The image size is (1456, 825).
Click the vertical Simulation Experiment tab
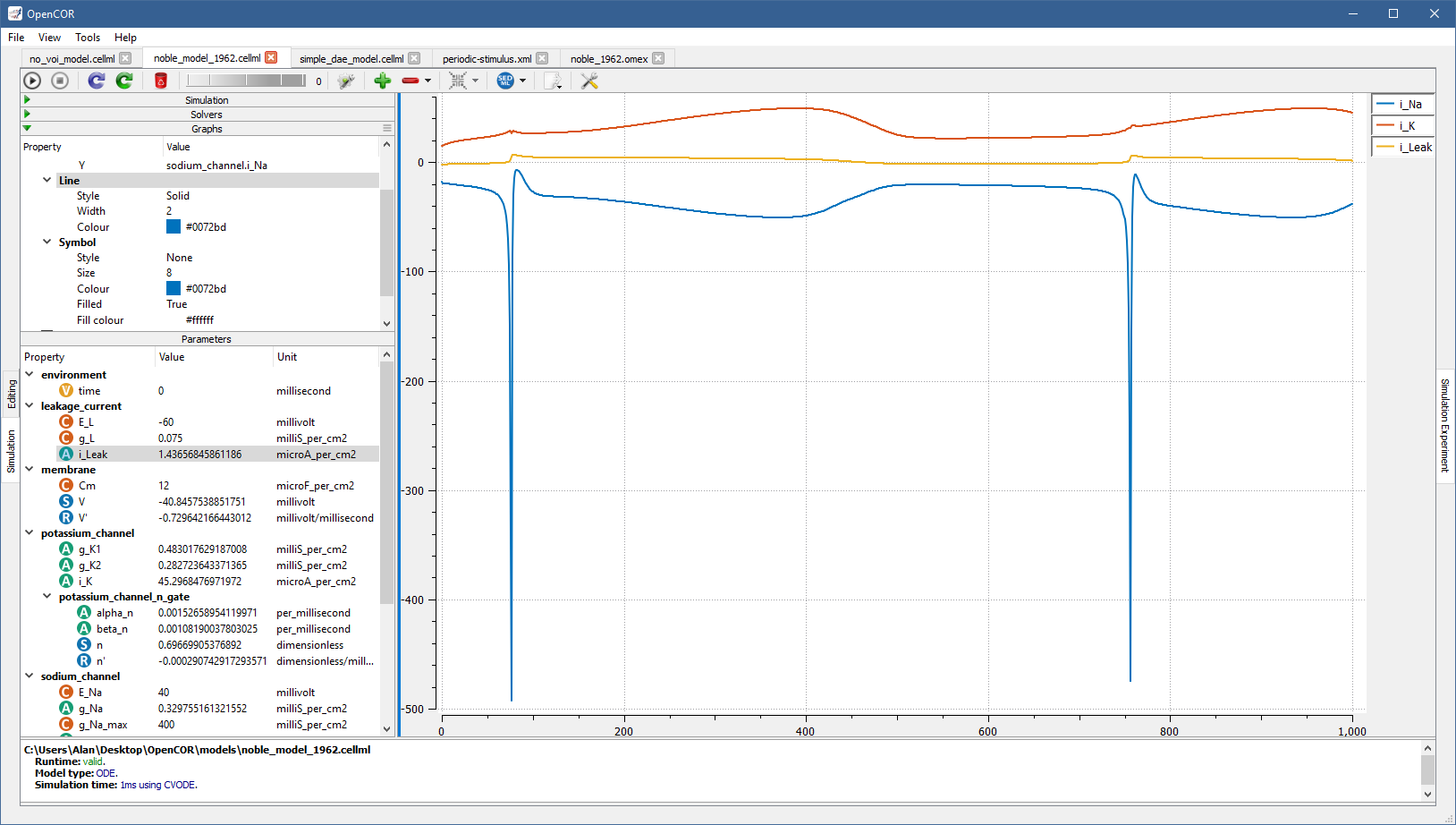coord(1444,425)
